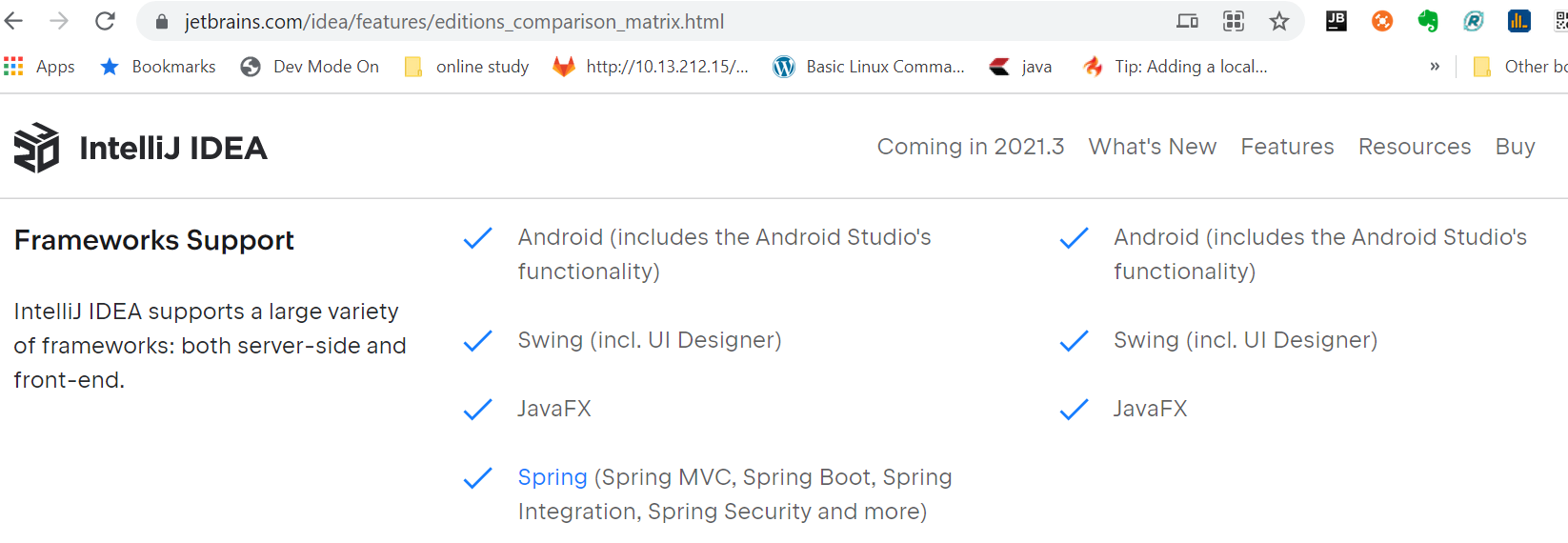
Task: Follow the blue Spring link
Action: click(x=553, y=477)
